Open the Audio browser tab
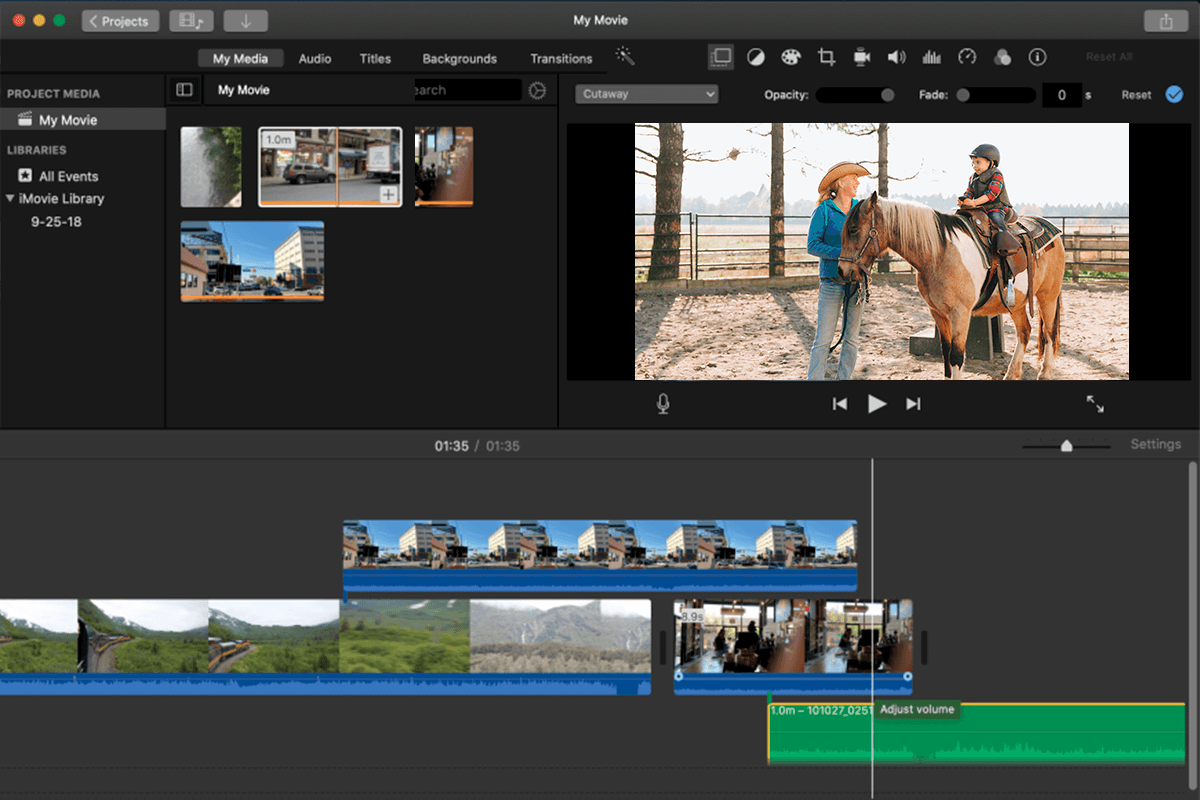Viewport: 1200px width, 800px height. (314, 58)
